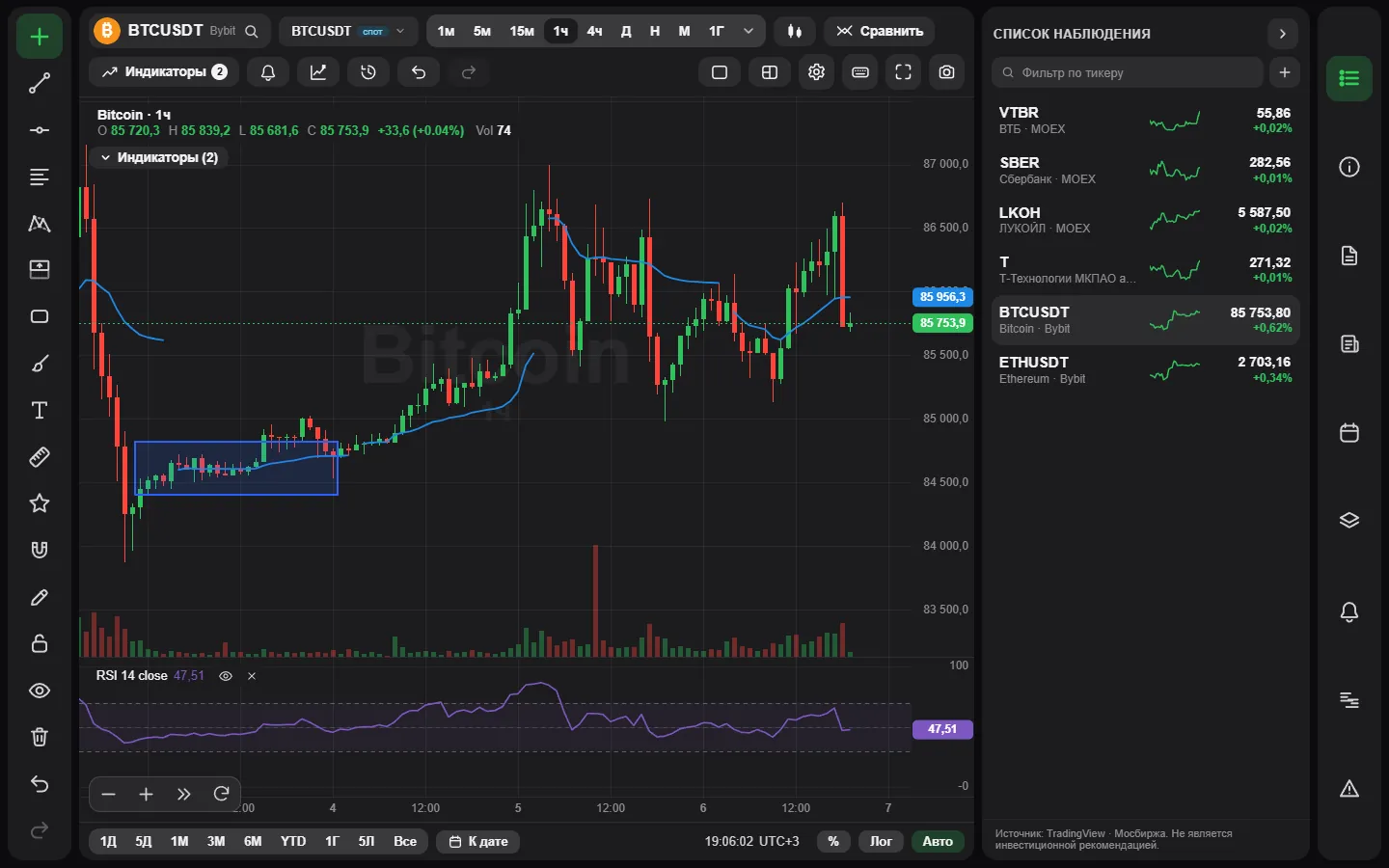
Task: Open ETHUSDT from the watchlist
Action: [x=1146, y=369]
